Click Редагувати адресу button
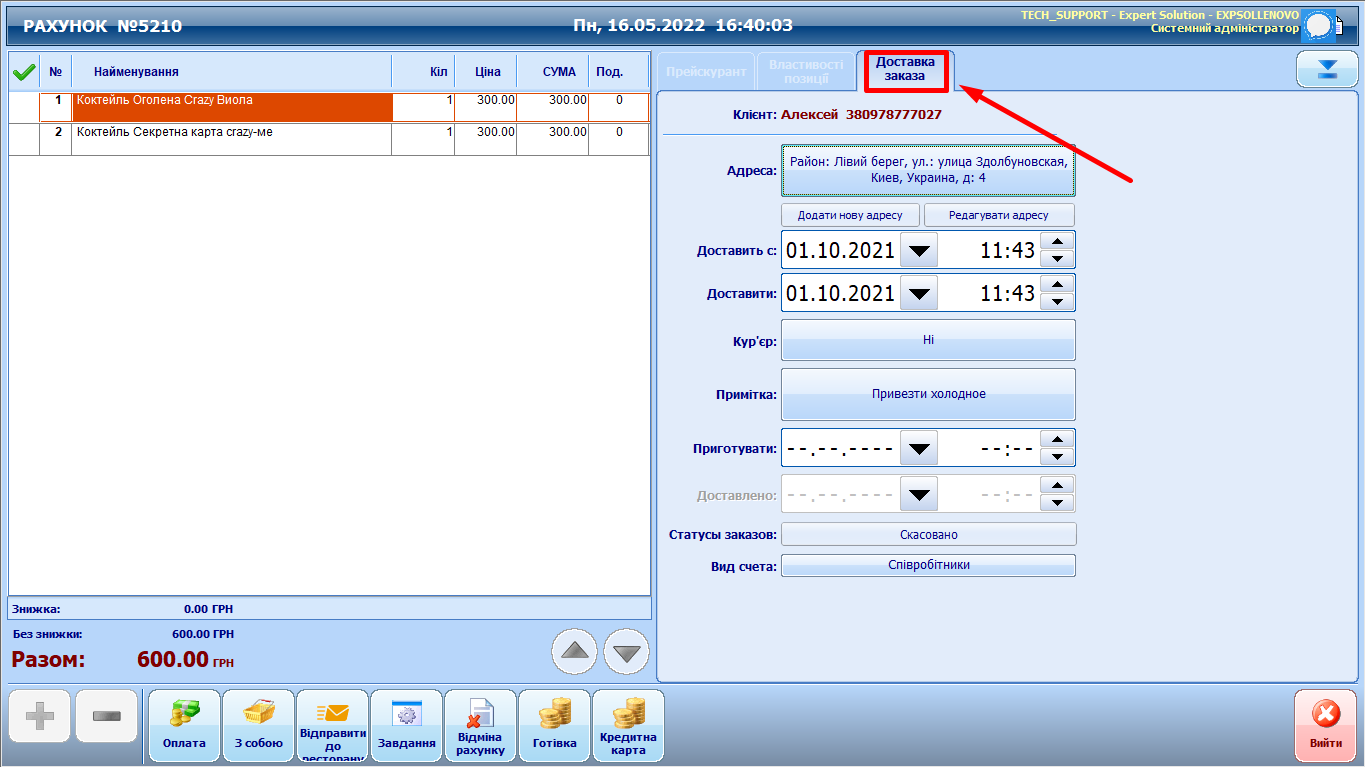The height and width of the screenshot is (767, 1365). tap(998, 215)
